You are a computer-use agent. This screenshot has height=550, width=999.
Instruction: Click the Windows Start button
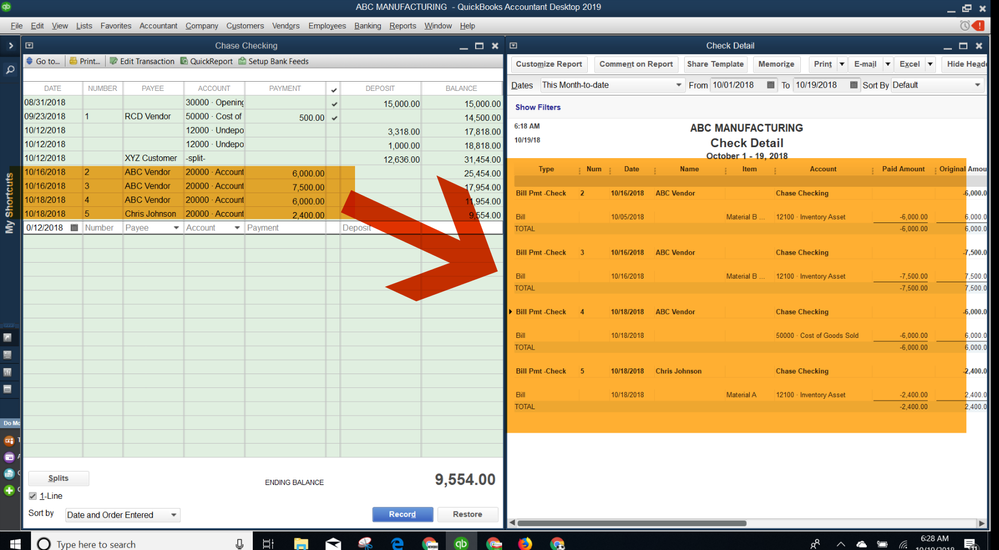point(14,543)
